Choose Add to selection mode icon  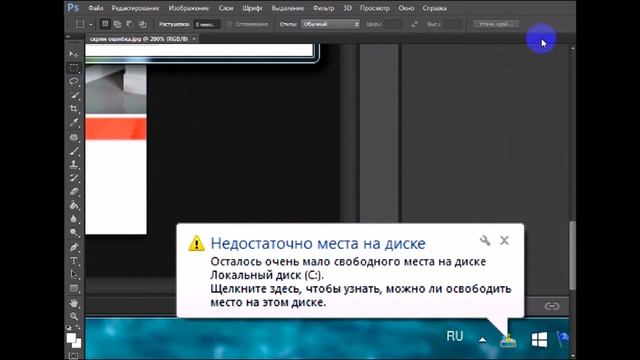[x=117, y=24]
